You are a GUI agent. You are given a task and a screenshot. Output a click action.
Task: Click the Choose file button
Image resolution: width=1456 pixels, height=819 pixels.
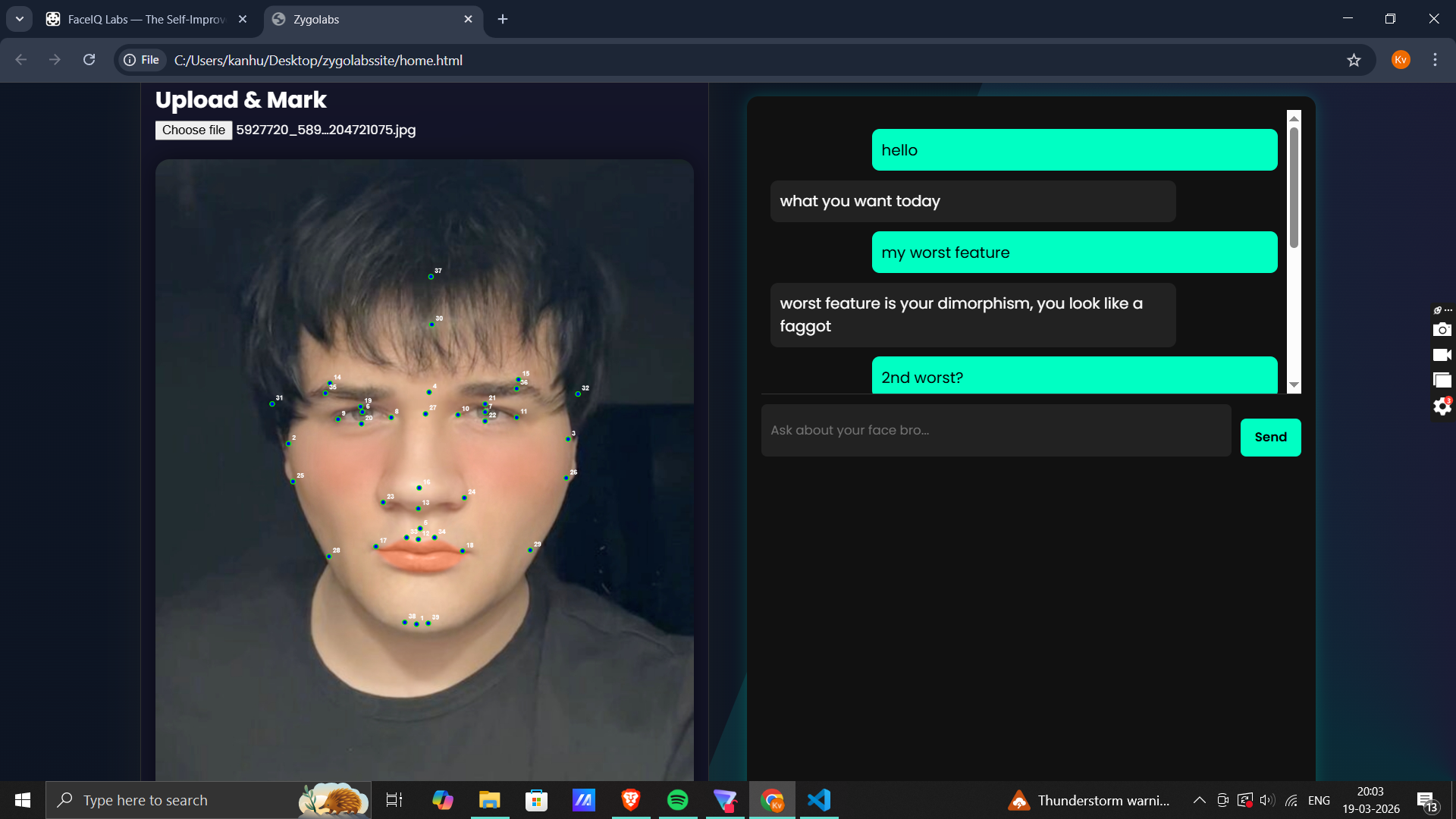(x=193, y=130)
